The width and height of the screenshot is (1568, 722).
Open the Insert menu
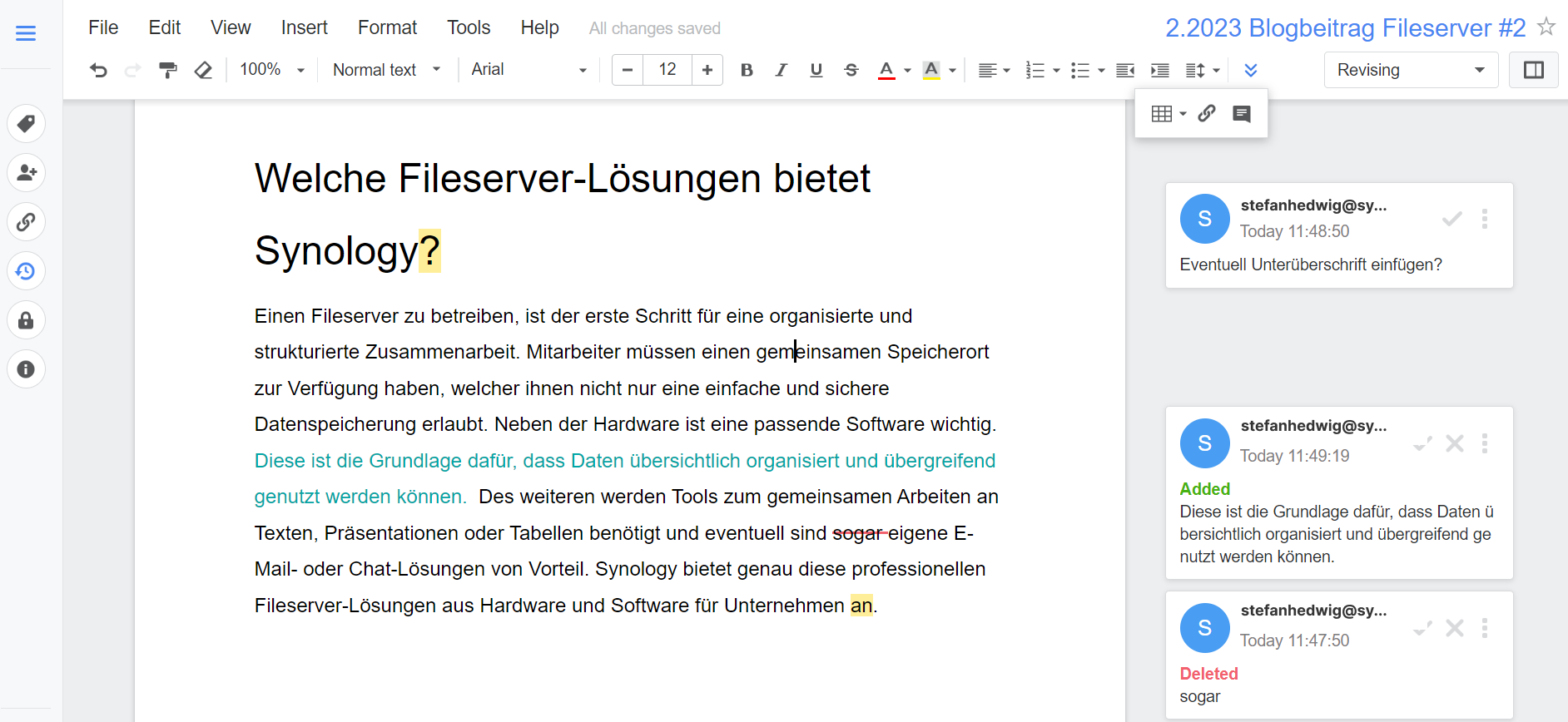click(x=304, y=27)
